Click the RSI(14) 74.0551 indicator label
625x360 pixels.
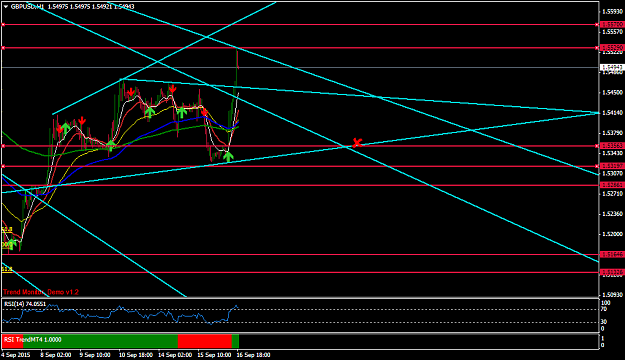tap(25, 304)
